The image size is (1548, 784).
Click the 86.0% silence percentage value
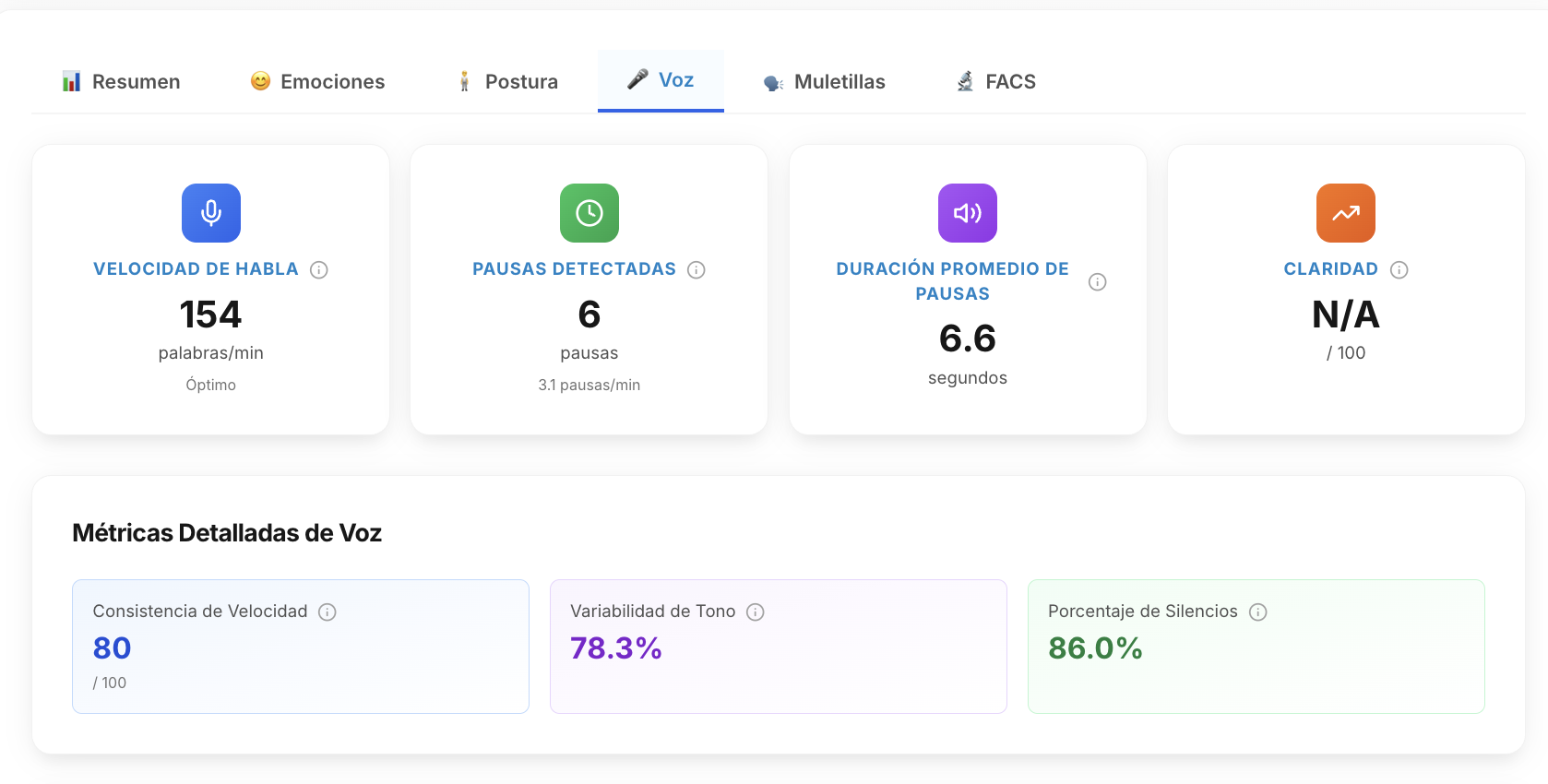[1095, 648]
